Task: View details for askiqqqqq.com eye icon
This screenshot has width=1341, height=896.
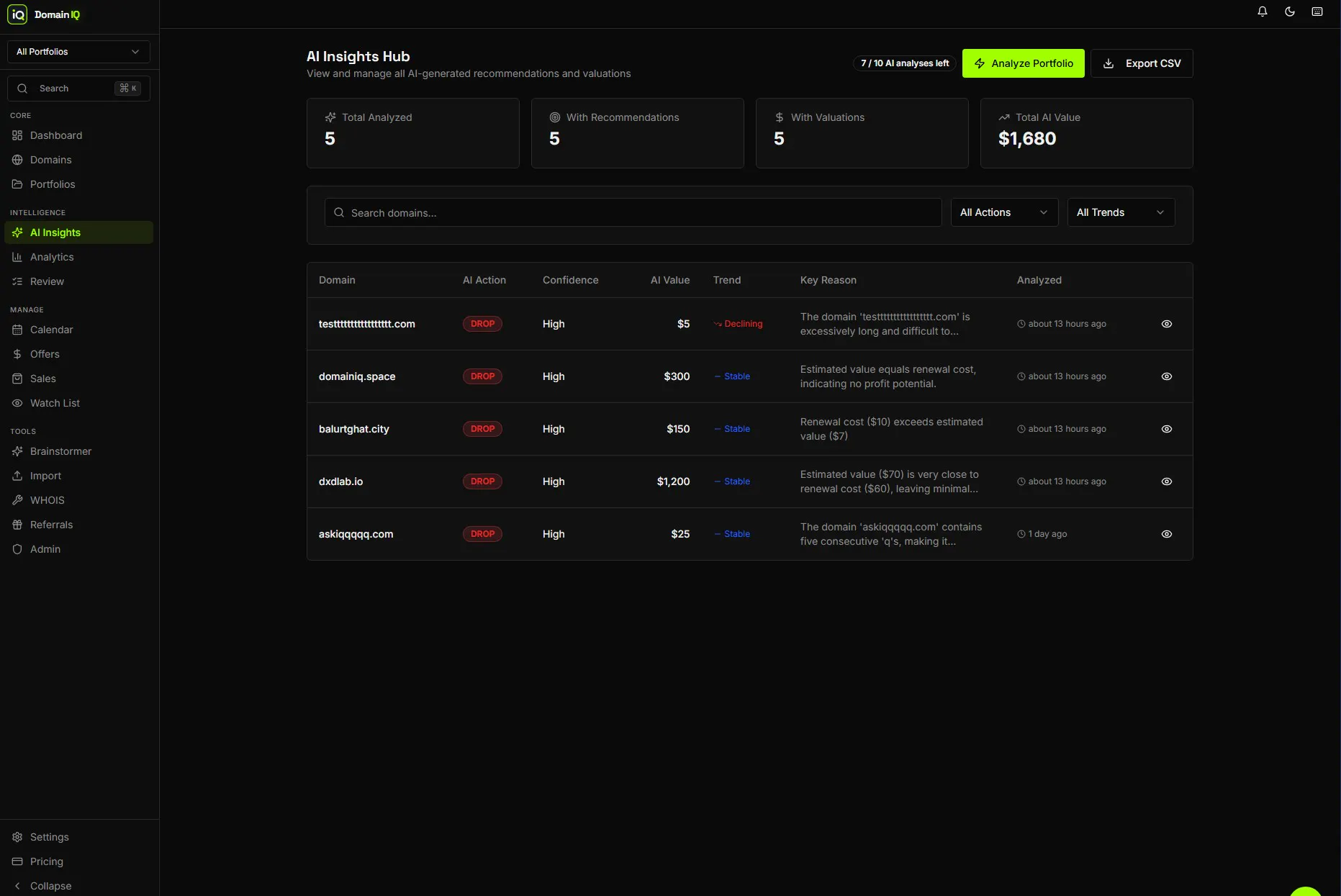Action: pyautogui.click(x=1167, y=534)
